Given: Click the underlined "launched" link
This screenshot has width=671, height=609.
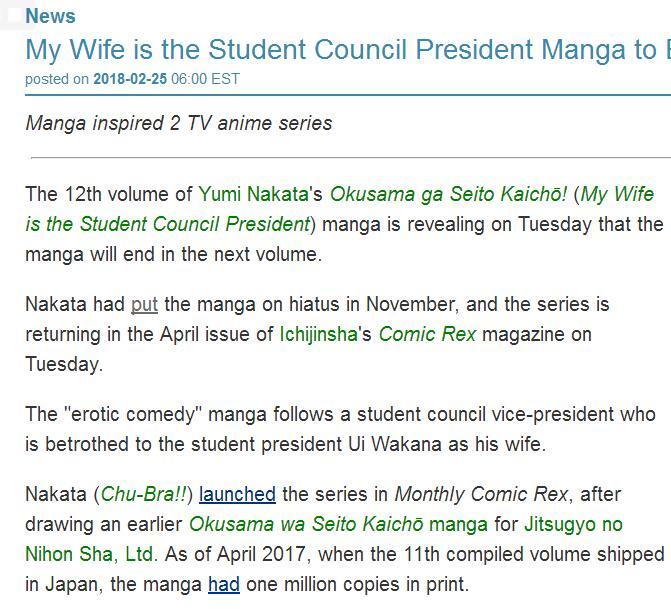Looking at the screenshot, I should tap(237, 493).
